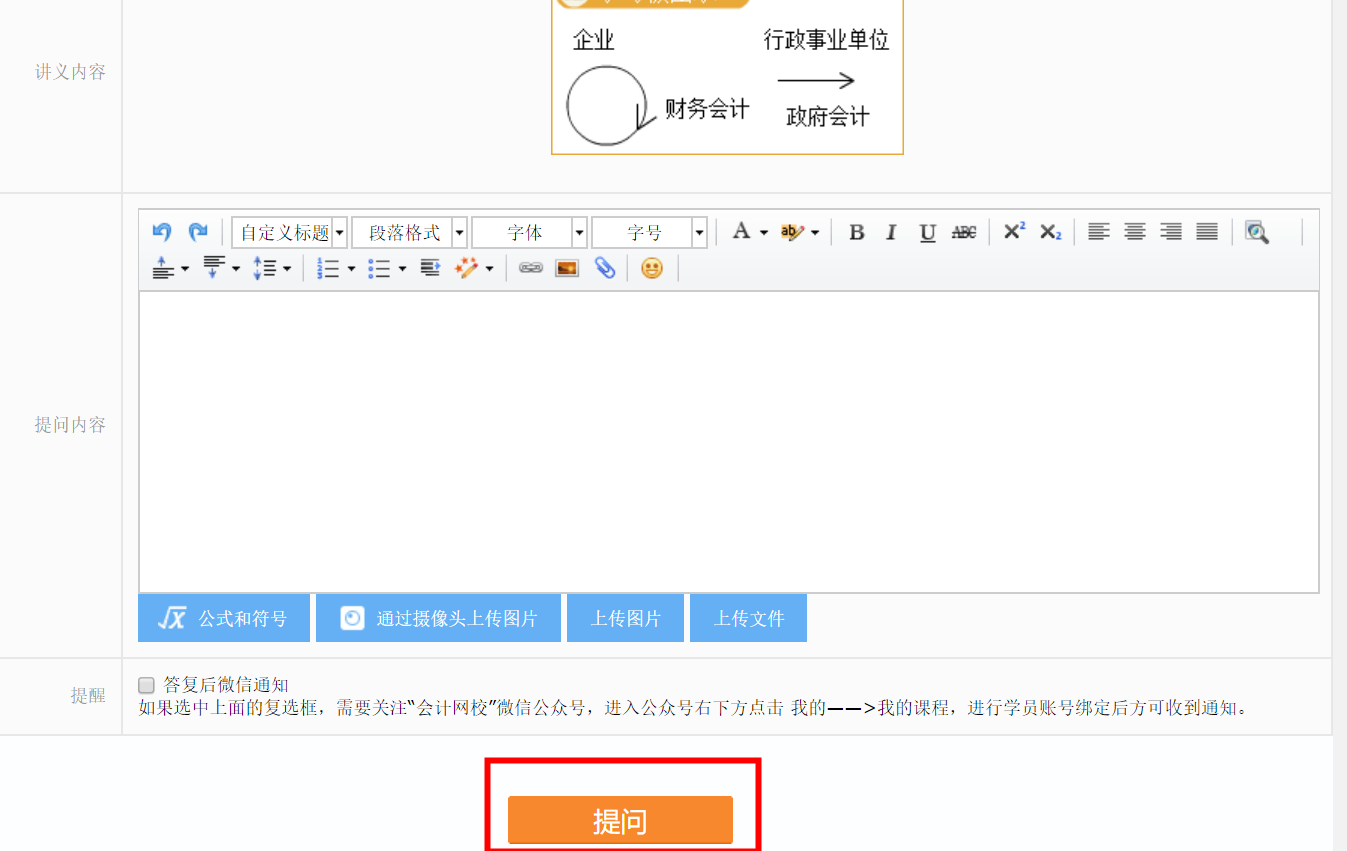
Task: Toggle center text alignment
Action: [1134, 232]
